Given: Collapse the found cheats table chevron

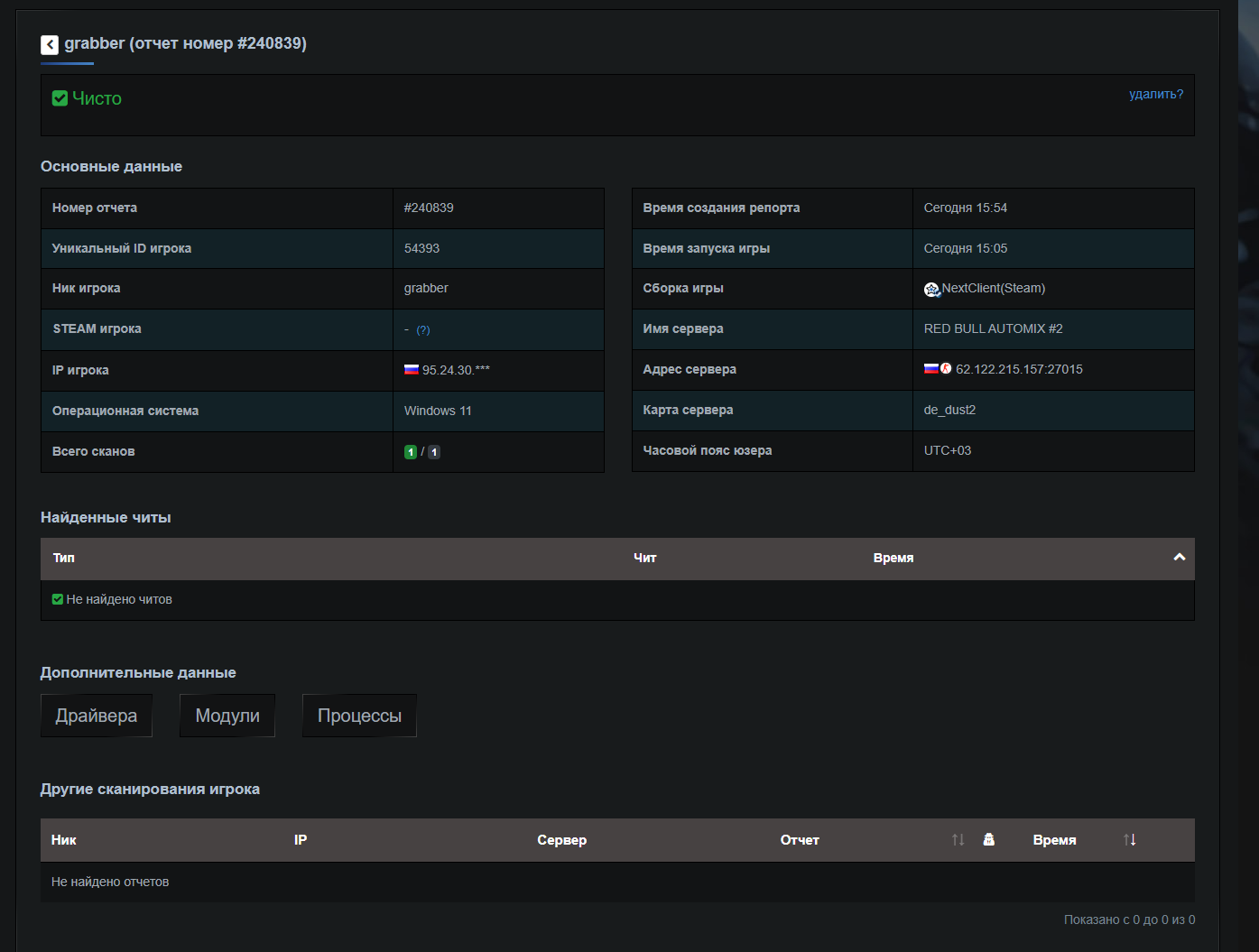Looking at the screenshot, I should coord(1179,557).
